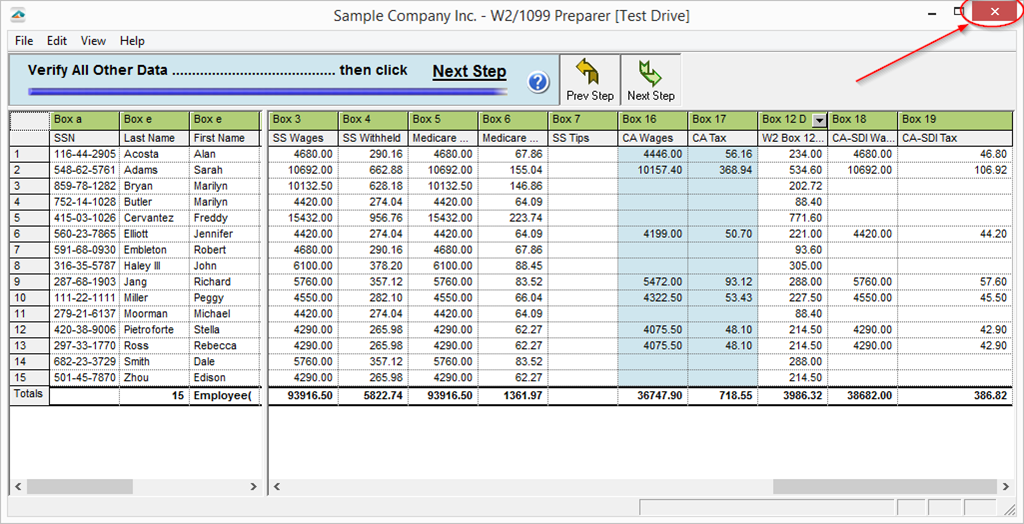Click the empty CA Wages cell for Bryan
This screenshot has width=1024, height=524.
pyautogui.click(x=653, y=186)
